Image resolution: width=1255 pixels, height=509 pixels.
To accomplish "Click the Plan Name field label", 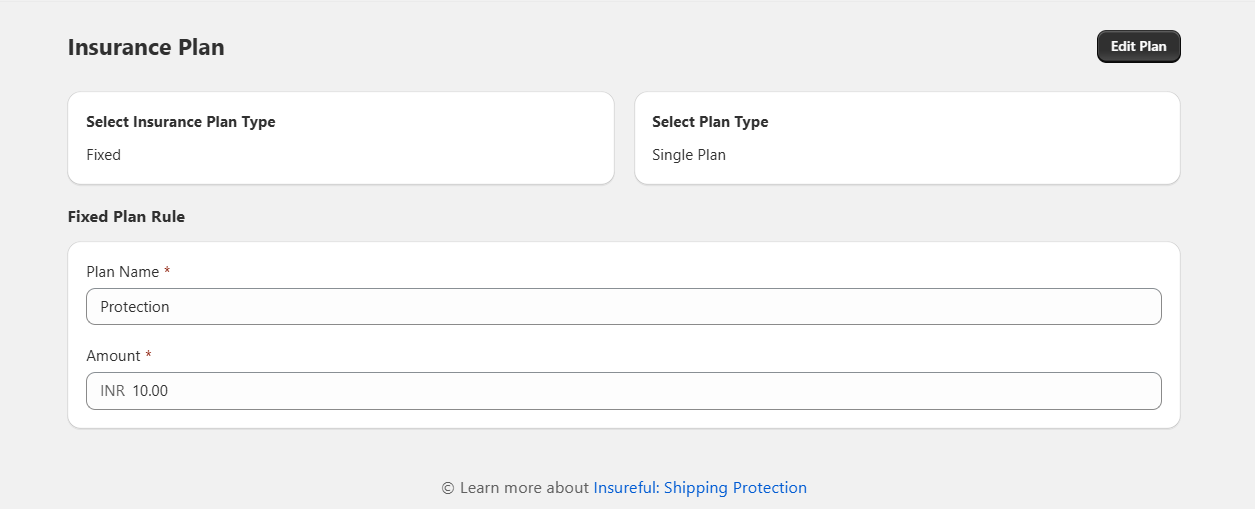I will 123,272.
